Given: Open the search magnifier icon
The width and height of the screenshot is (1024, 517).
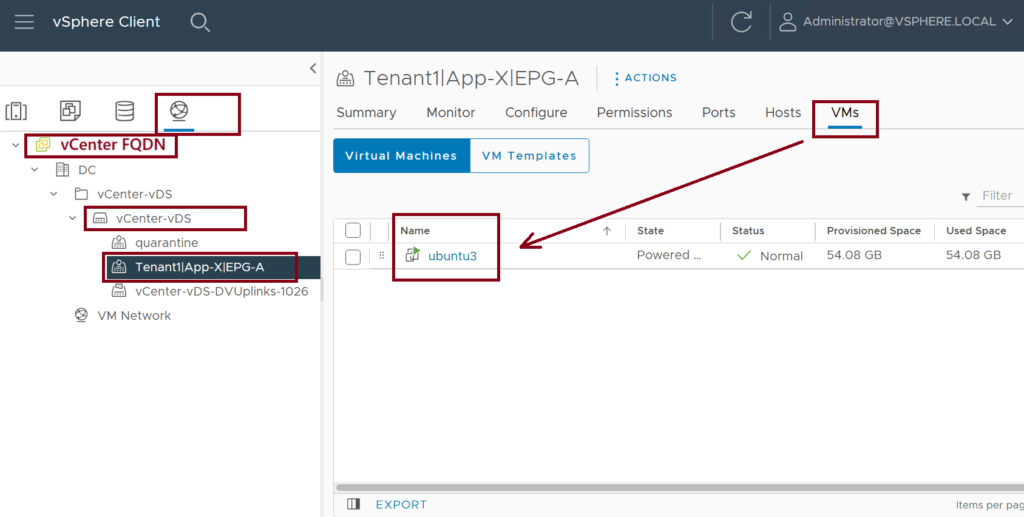Looking at the screenshot, I should [200, 22].
